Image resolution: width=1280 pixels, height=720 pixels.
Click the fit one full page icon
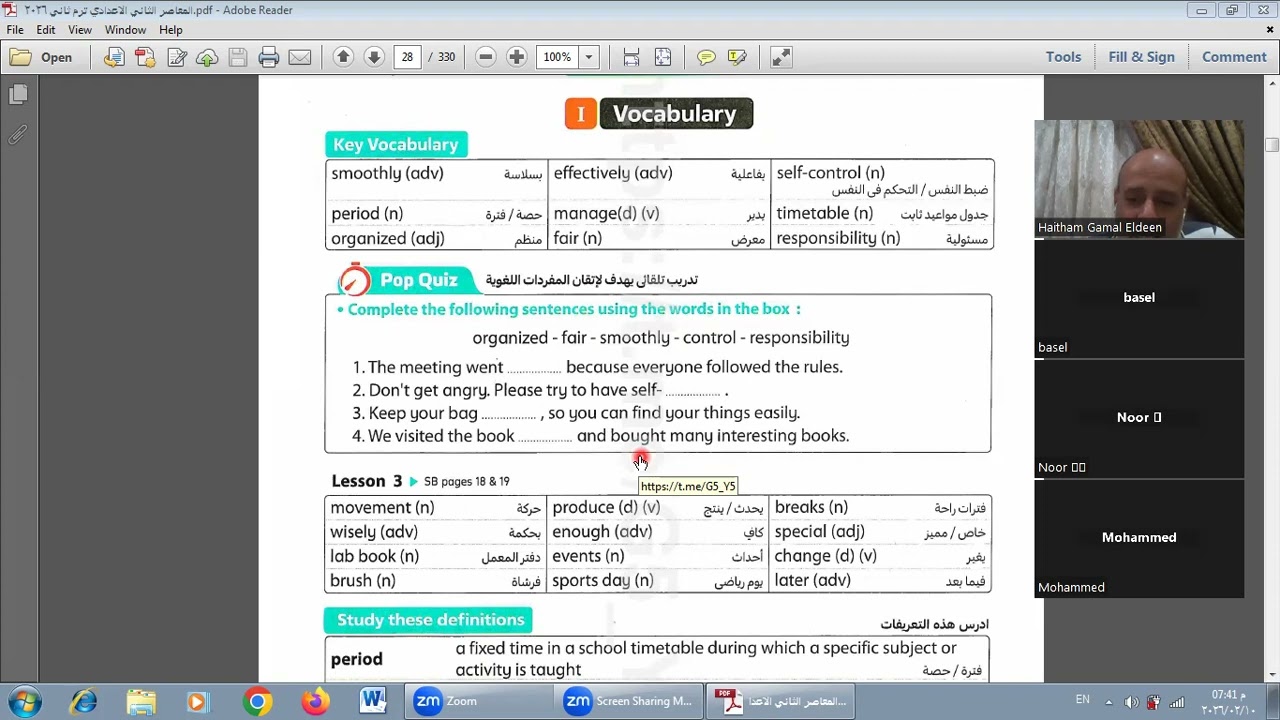click(x=663, y=57)
